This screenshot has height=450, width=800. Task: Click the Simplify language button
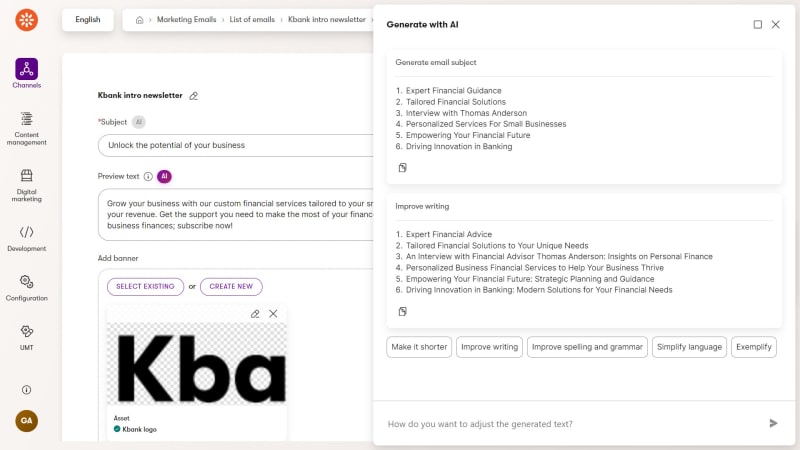coord(689,347)
